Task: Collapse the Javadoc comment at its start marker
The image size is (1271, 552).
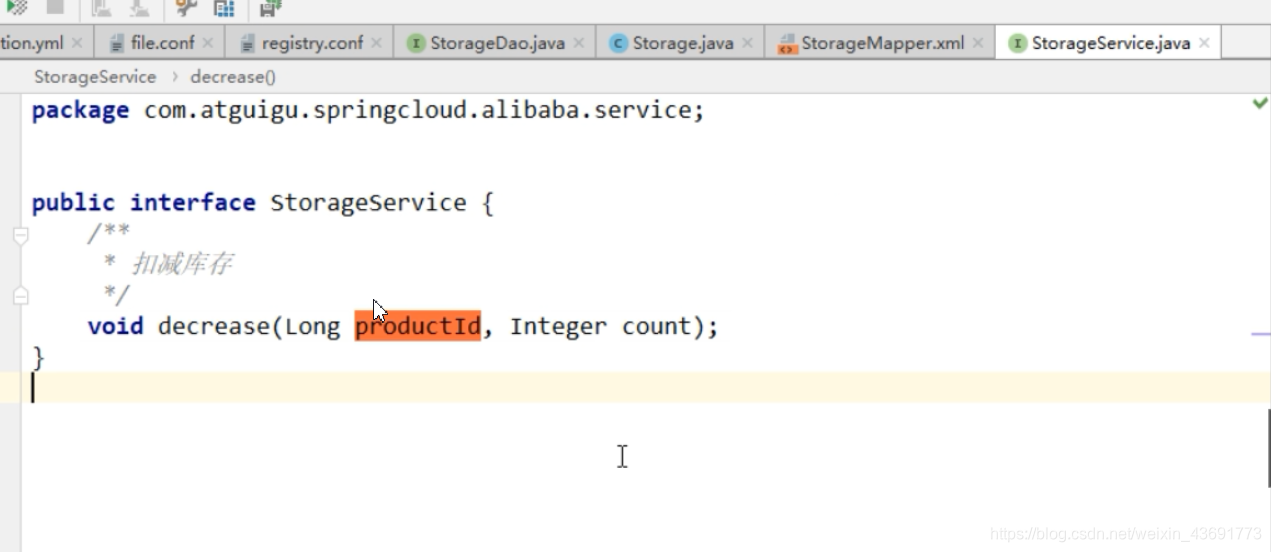Action: click(21, 236)
